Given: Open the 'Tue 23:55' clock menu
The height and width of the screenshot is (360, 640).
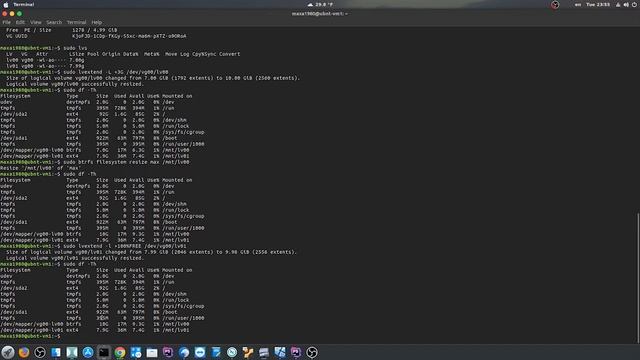Looking at the screenshot, I should coord(598,4).
